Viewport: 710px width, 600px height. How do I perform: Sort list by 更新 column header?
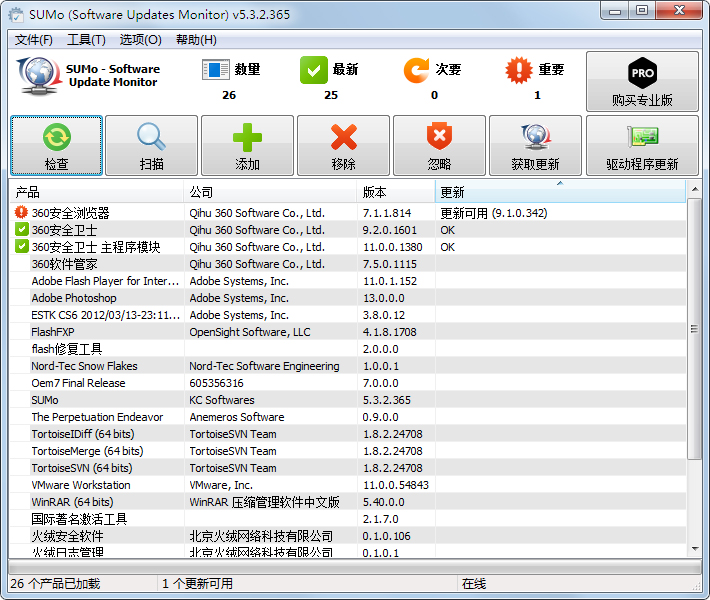click(560, 192)
